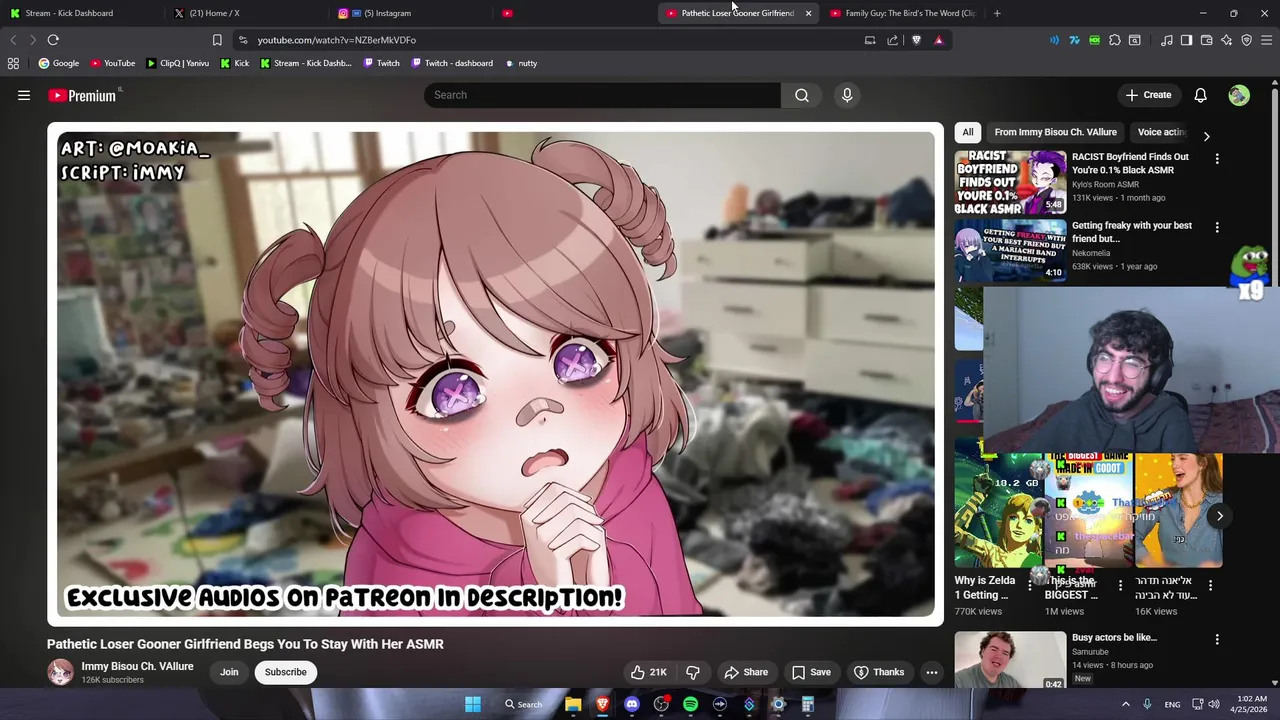Dislike the video with thumbs down
The image size is (1280, 720).
point(692,672)
